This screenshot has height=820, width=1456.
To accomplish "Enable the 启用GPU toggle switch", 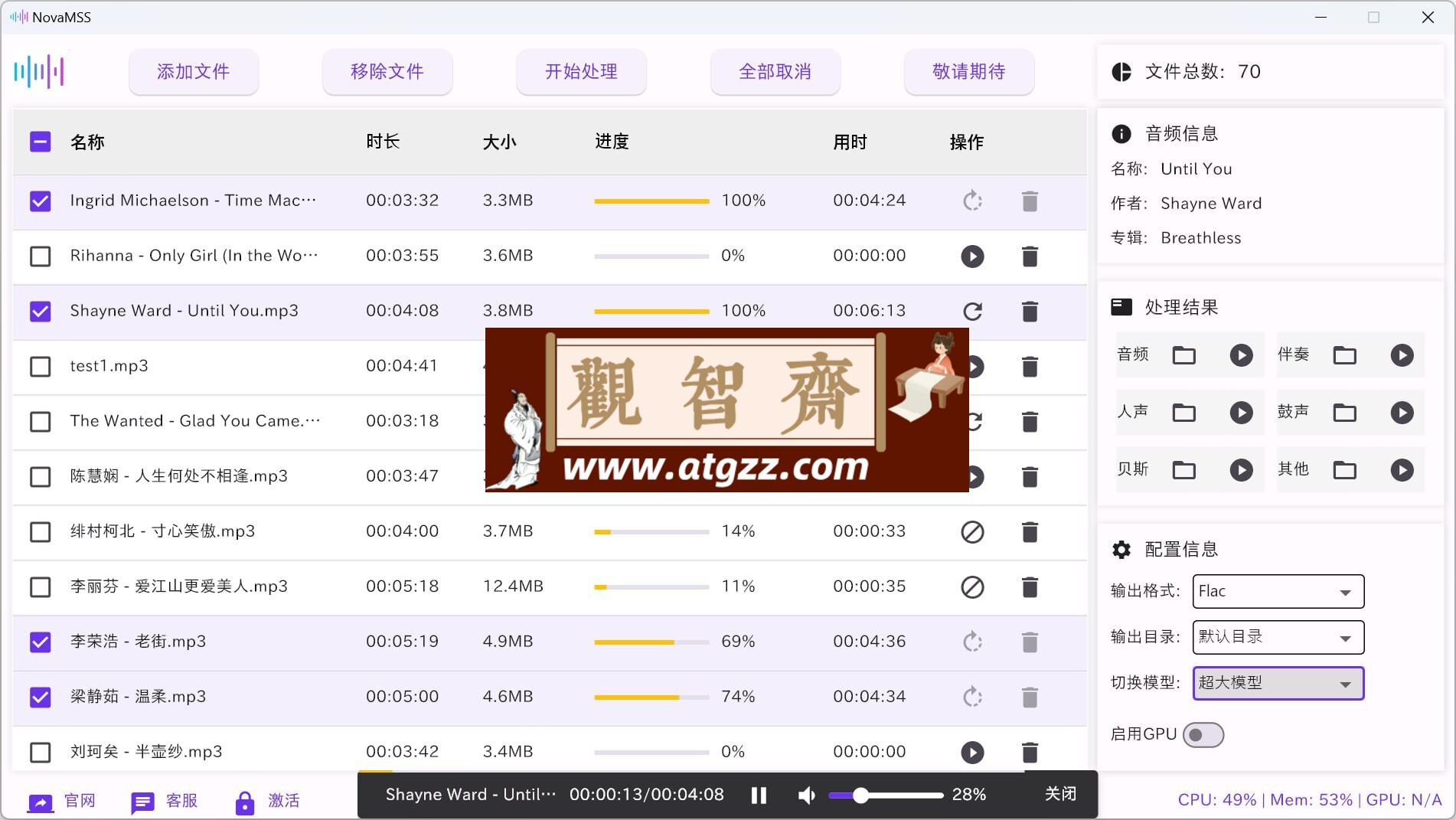I will click(x=1203, y=735).
